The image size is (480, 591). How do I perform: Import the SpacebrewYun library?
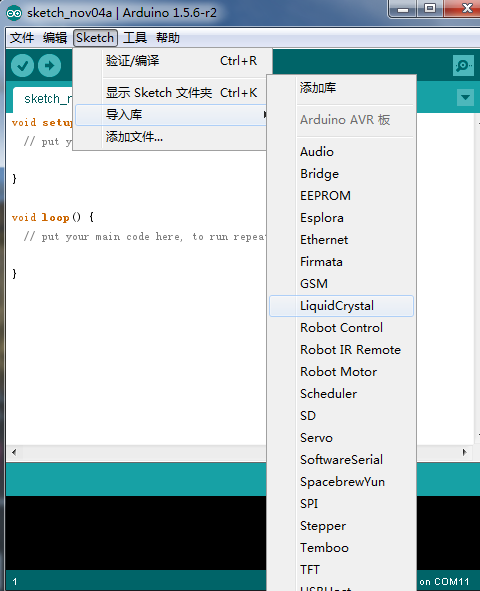(x=341, y=482)
